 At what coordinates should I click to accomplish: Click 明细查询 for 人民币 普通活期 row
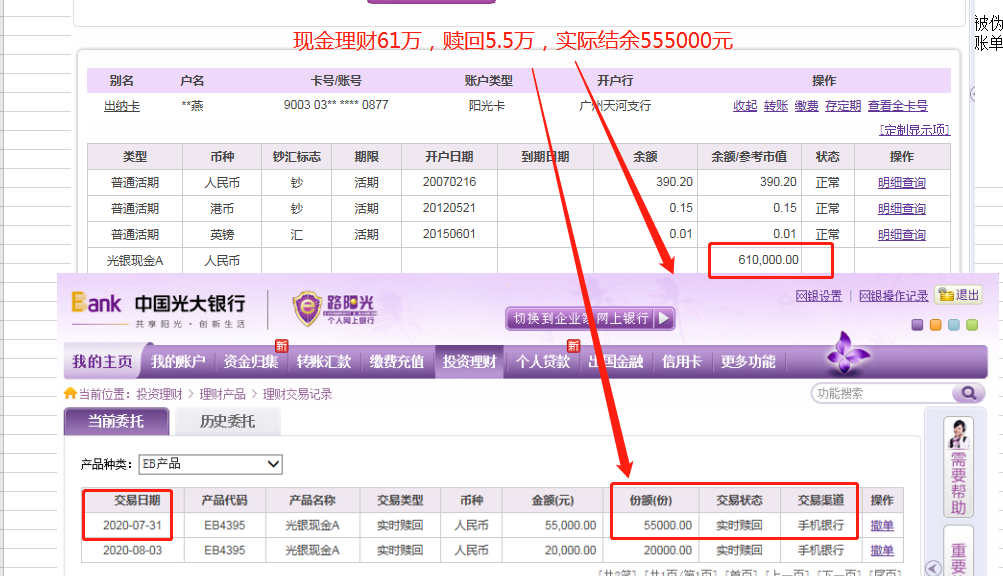click(902, 183)
